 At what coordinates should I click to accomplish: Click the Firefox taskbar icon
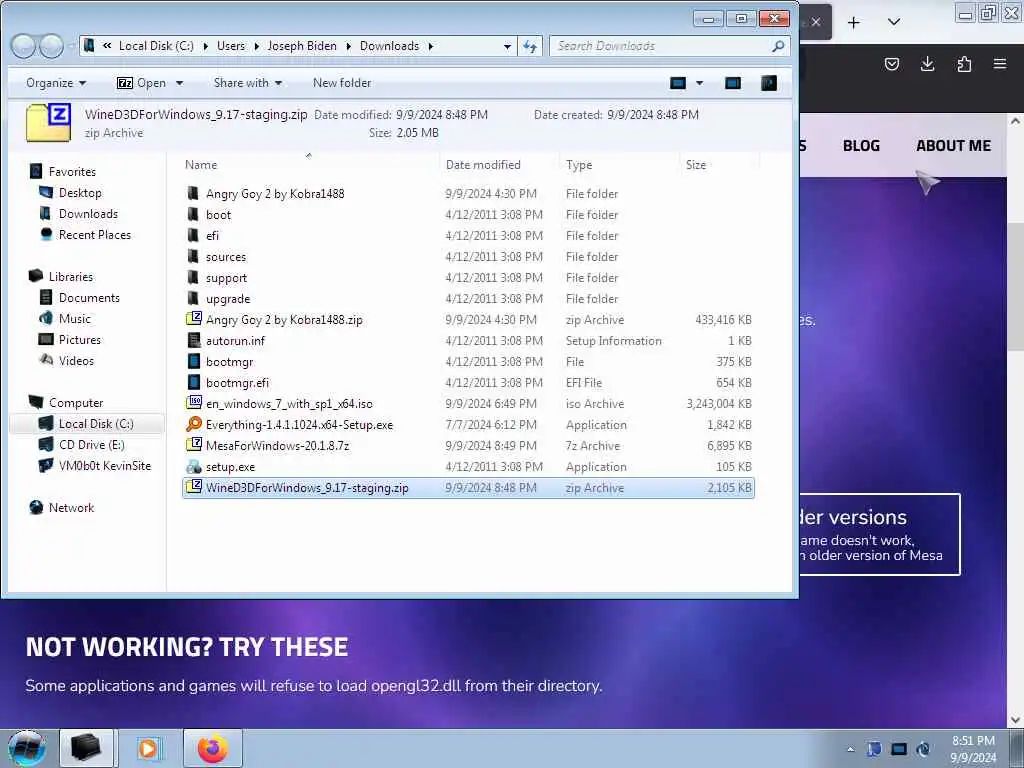213,748
